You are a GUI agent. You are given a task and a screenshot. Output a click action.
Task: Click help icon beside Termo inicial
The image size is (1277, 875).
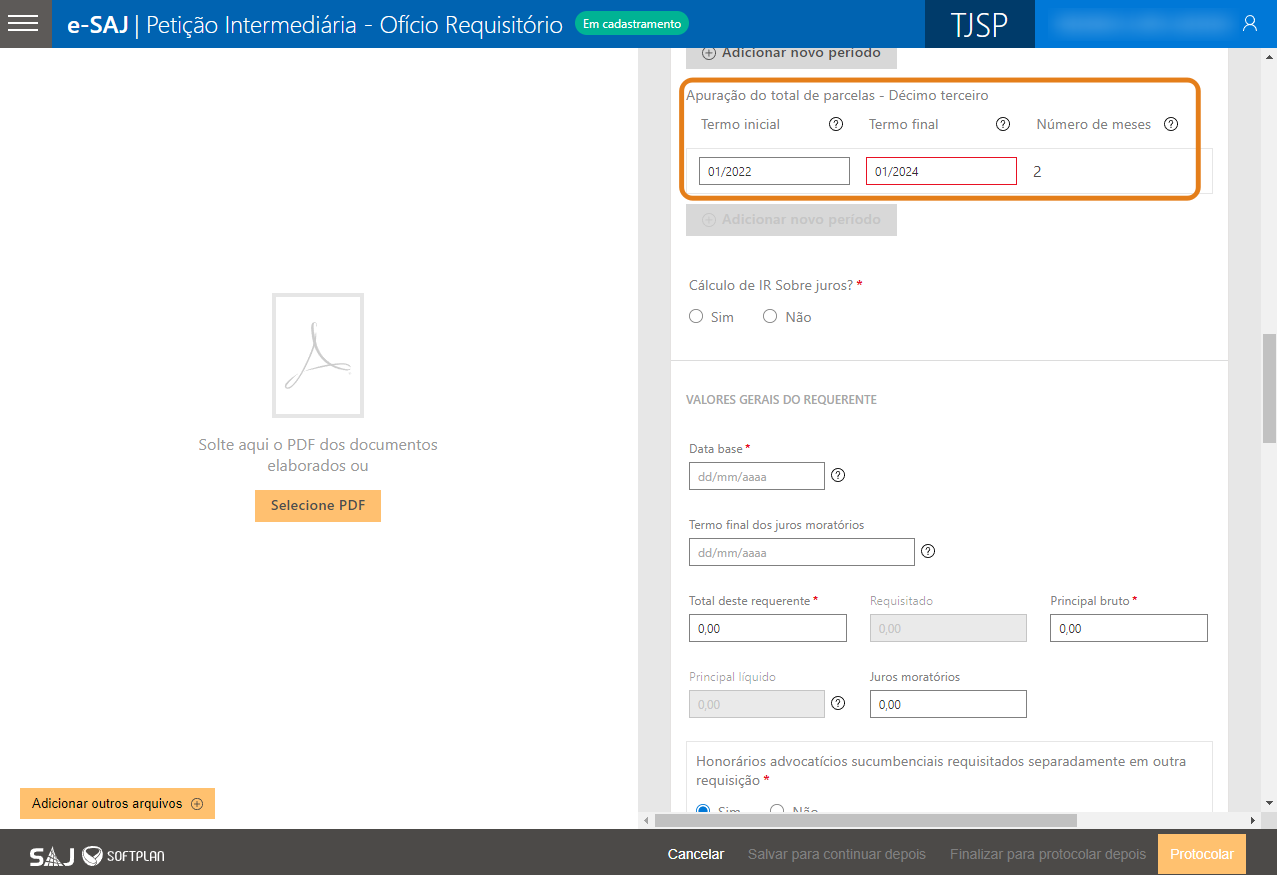[x=836, y=125]
